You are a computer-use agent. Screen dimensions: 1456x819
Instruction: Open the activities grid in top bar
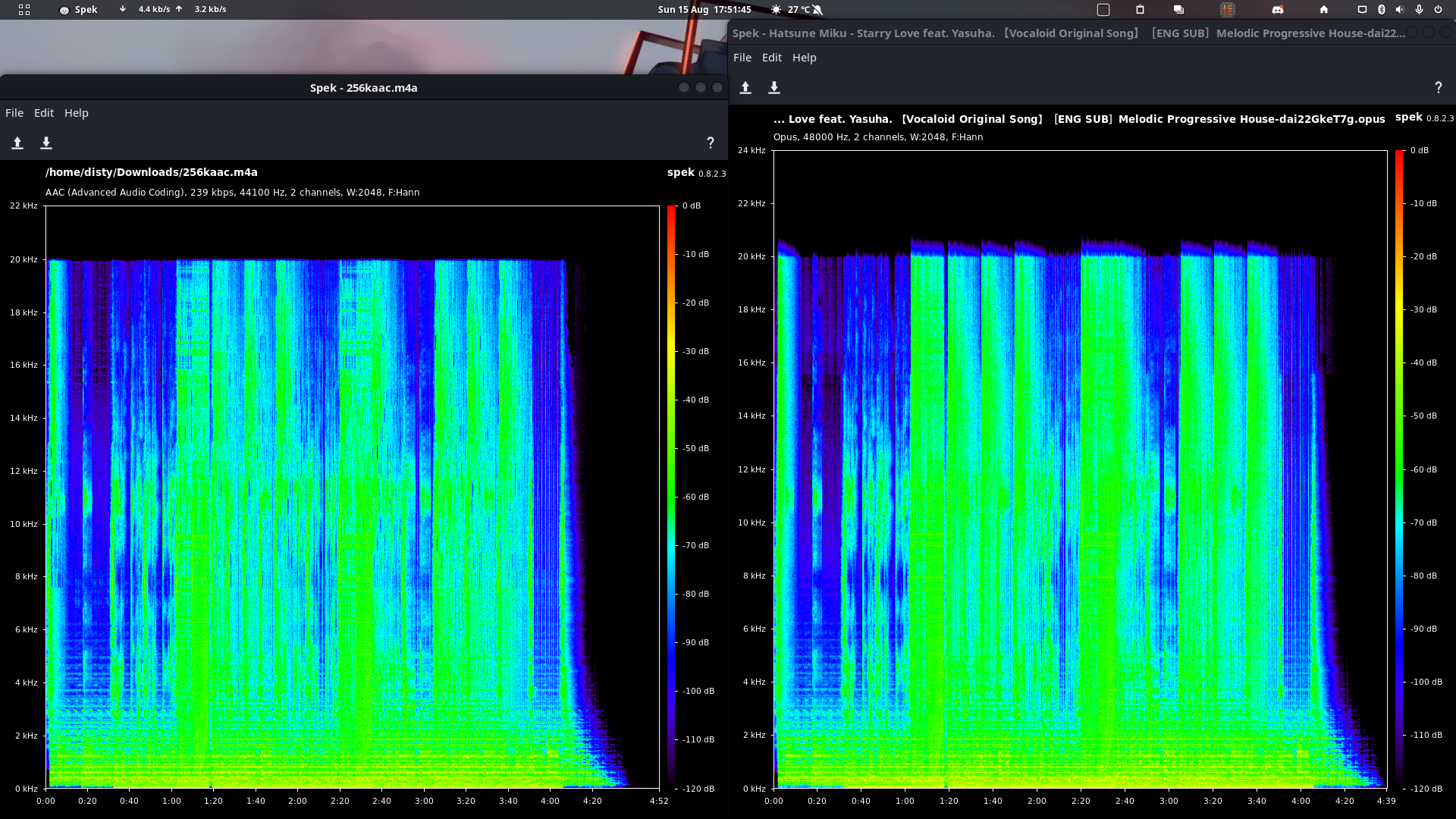(x=24, y=10)
